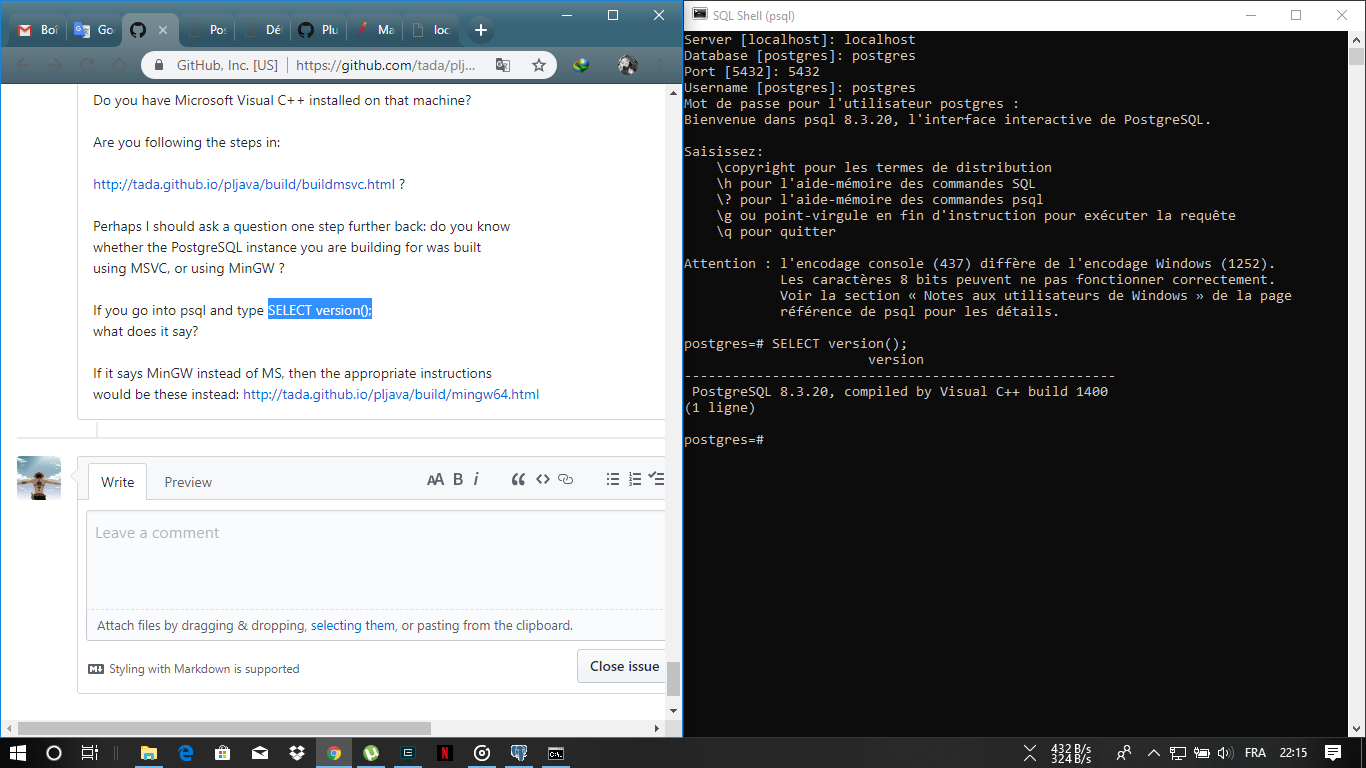Image resolution: width=1366 pixels, height=768 pixels.
Task: Create a bulleted list
Action: click(613, 479)
